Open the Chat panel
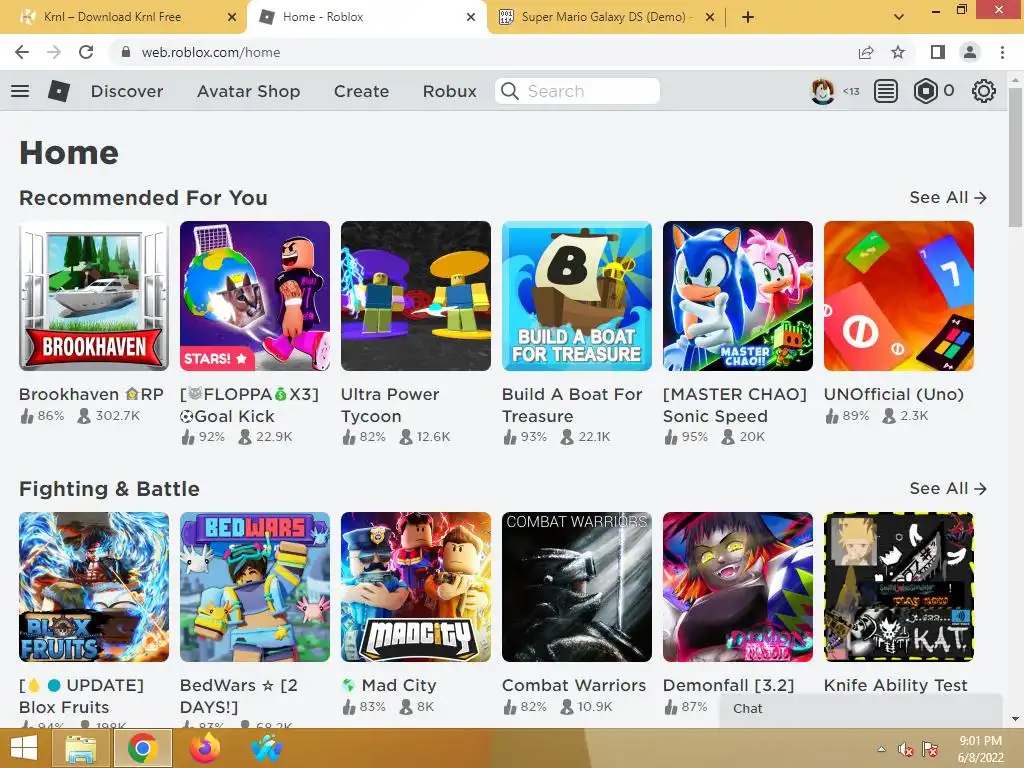1024x768 pixels. (x=861, y=709)
